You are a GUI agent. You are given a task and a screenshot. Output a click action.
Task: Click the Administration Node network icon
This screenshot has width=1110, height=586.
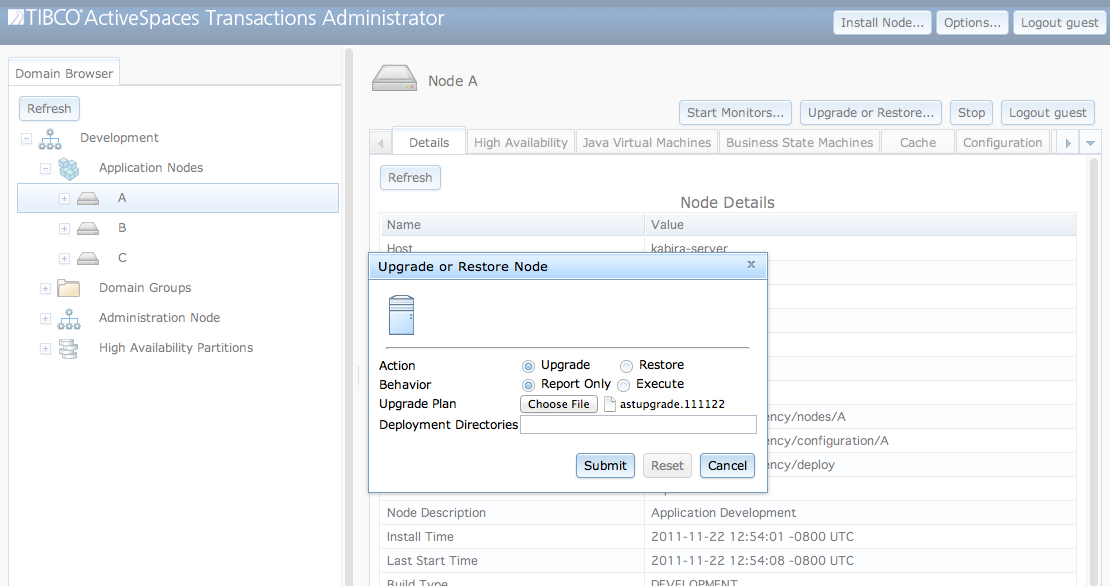(69, 318)
